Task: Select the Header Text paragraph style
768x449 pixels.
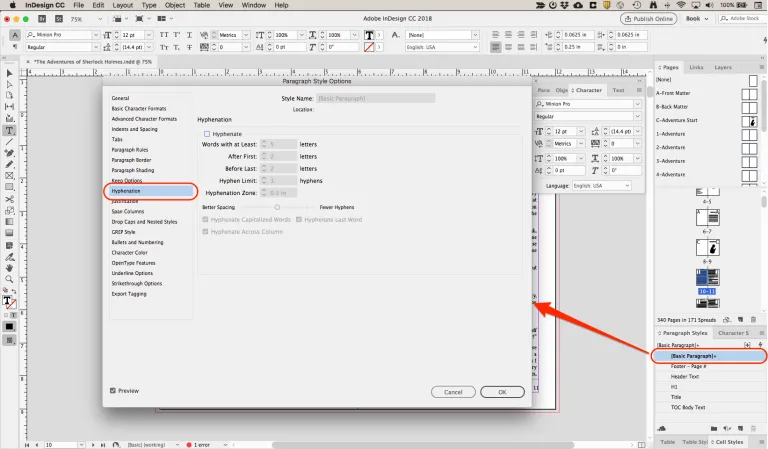Action: tap(684, 377)
